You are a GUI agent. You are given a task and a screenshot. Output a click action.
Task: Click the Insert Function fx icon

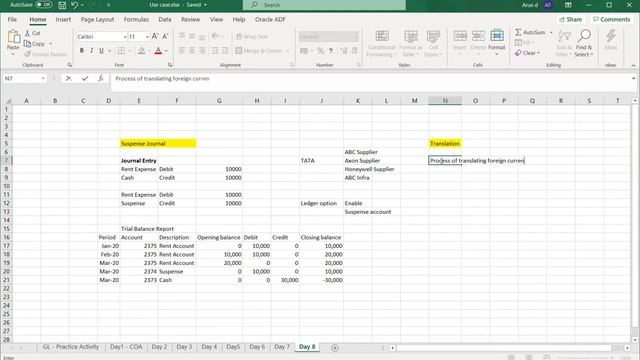pyautogui.click(x=100, y=78)
